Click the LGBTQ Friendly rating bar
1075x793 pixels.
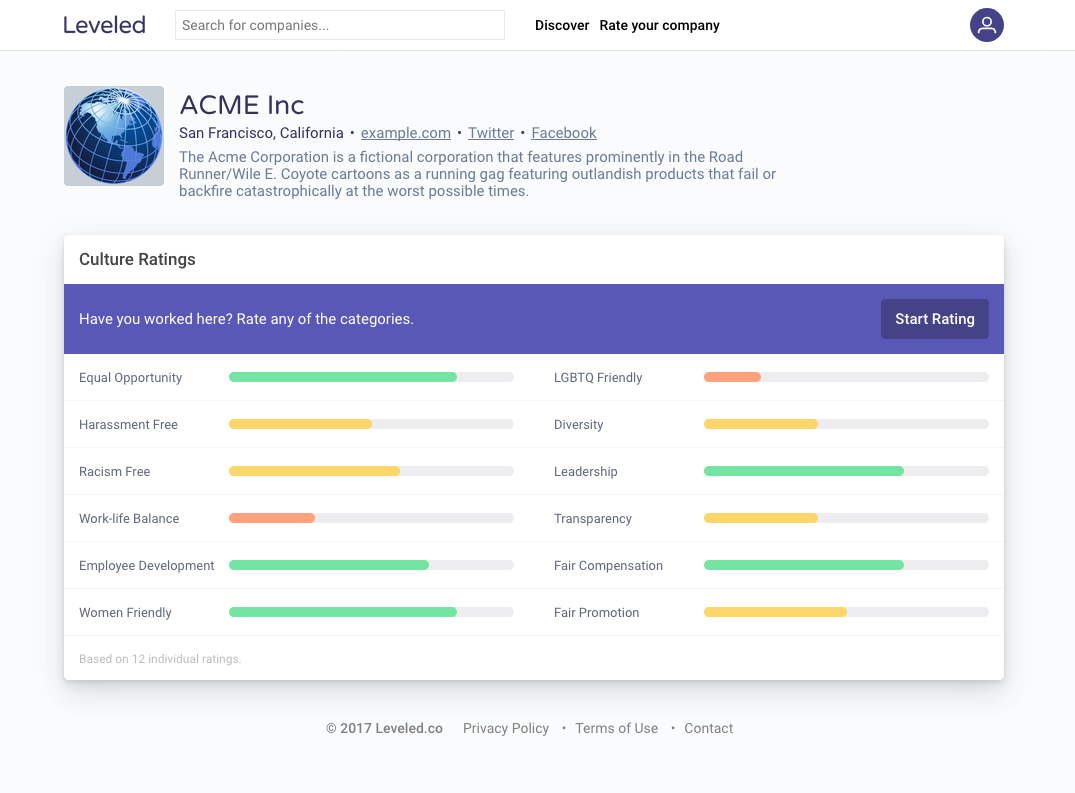coord(846,377)
